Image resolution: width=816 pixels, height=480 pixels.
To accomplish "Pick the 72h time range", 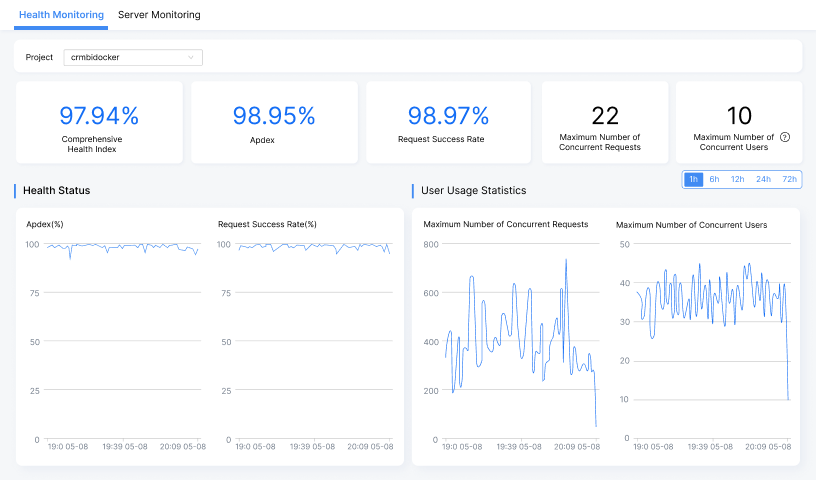I will point(789,179).
